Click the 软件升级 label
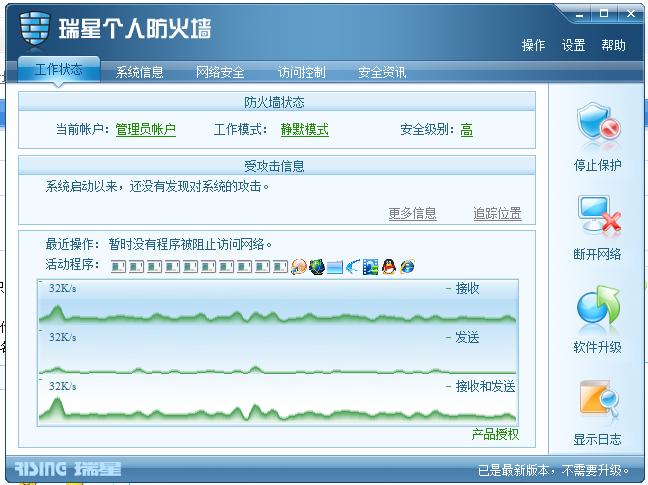 pyautogui.click(x=598, y=347)
